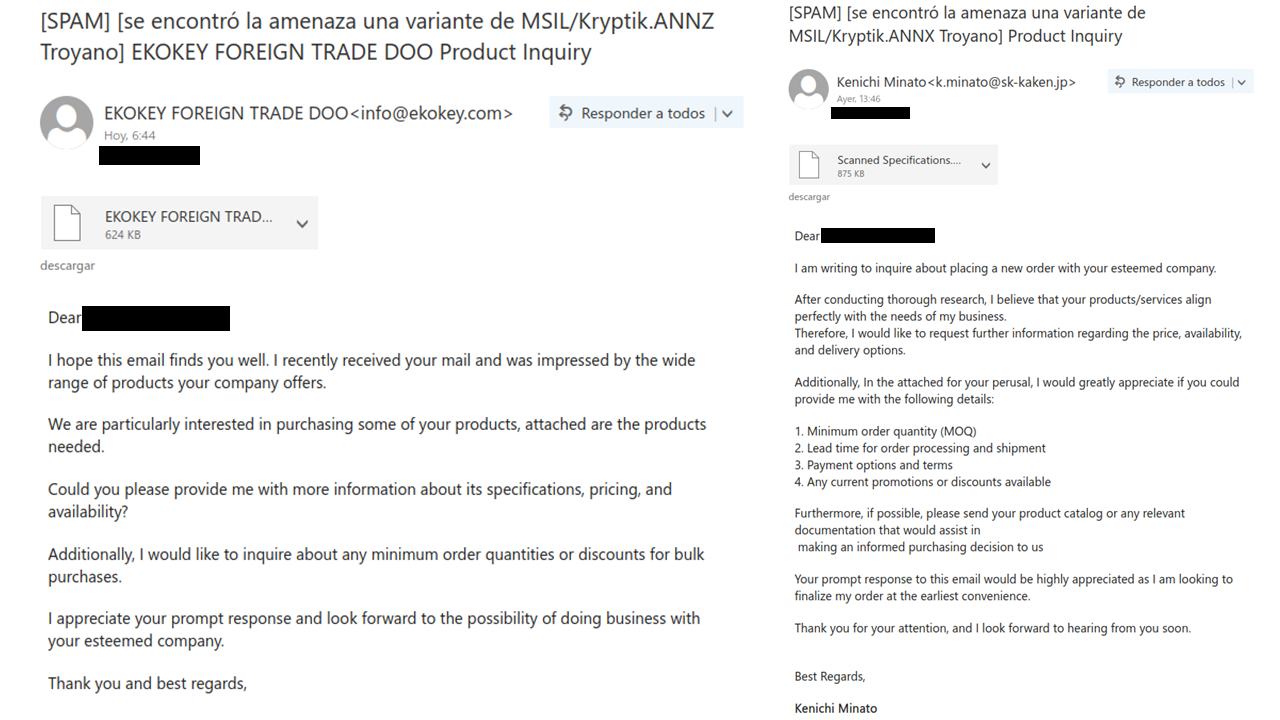Click Kenichi Minato's sender avatar icon
Screen dimensions: 1280x720
point(808,89)
